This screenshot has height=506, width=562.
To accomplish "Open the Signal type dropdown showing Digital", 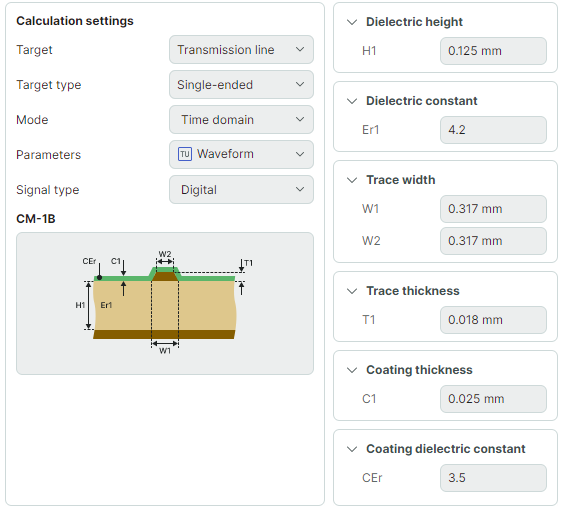I will coord(241,190).
